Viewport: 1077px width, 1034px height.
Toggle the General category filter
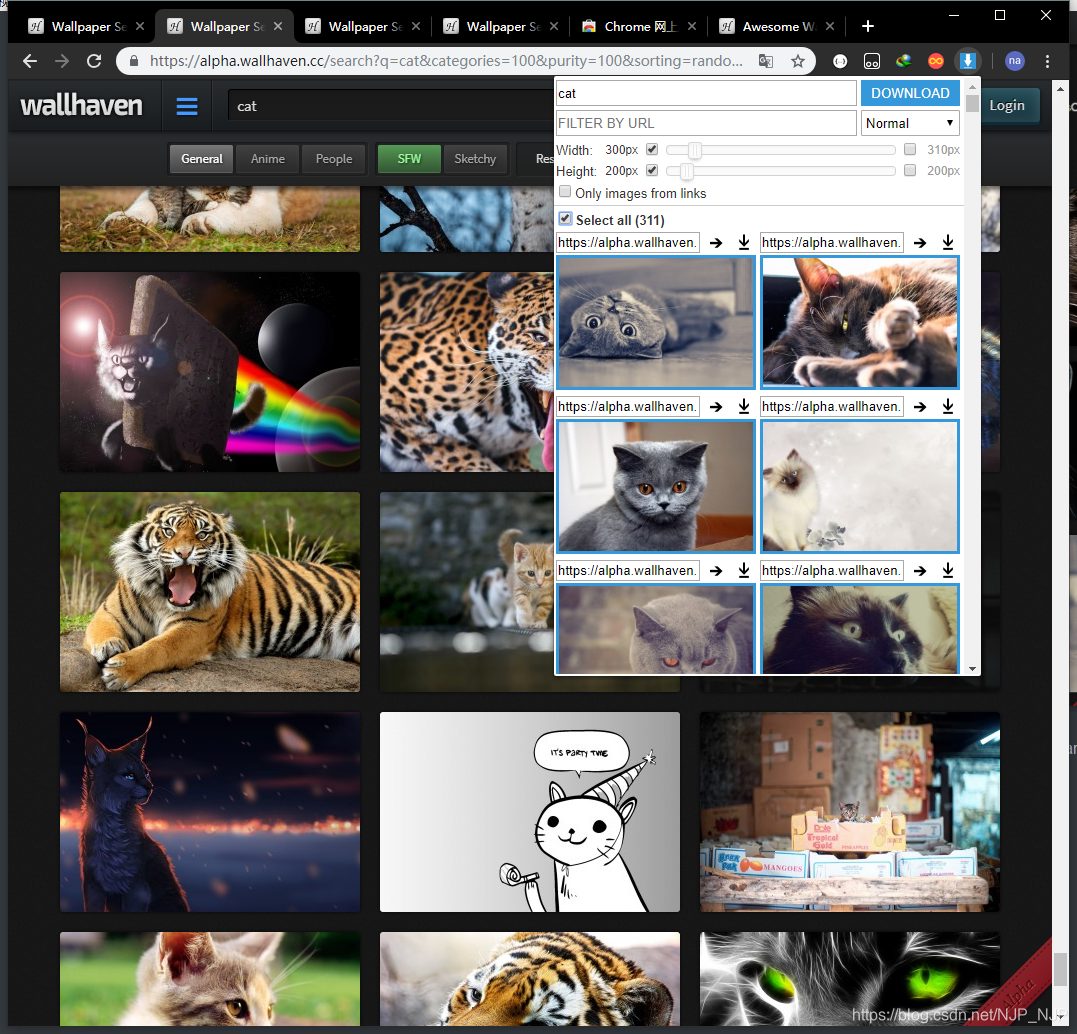(201, 159)
